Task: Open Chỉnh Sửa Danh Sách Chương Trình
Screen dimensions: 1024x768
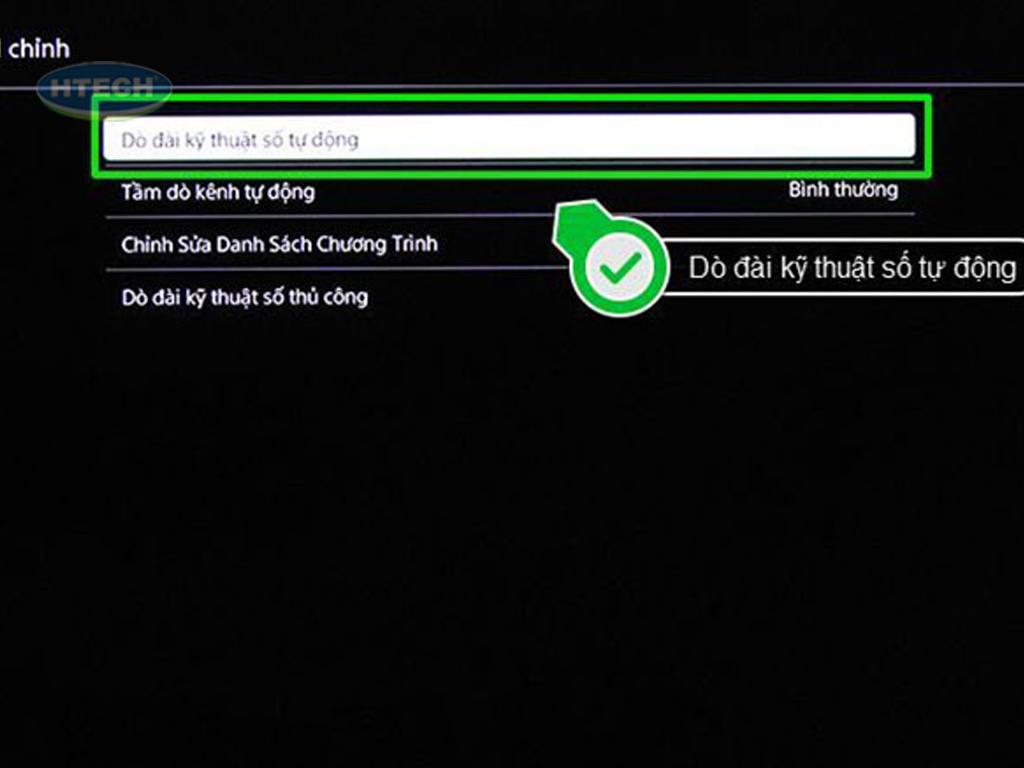Action: click(279, 244)
